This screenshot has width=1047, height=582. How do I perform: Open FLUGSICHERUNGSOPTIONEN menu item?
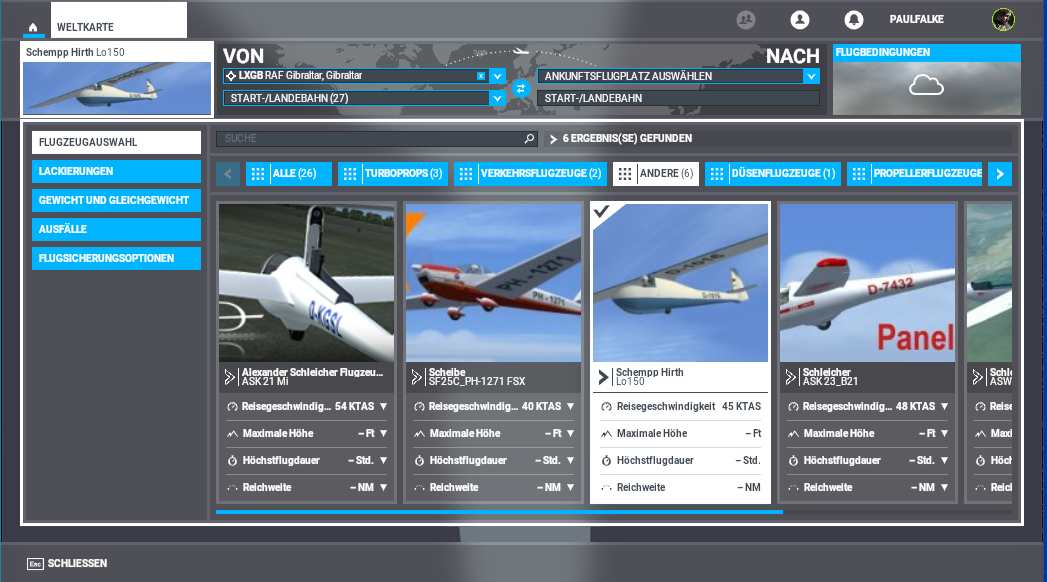[116, 258]
